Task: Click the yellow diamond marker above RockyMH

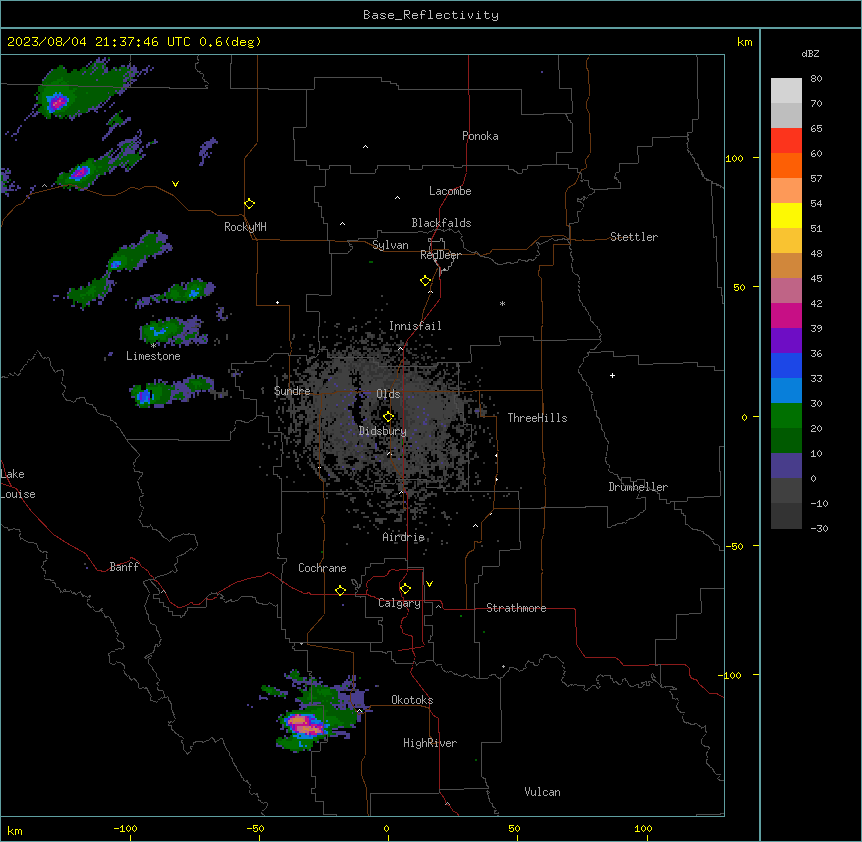Action: [x=249, y=203]
